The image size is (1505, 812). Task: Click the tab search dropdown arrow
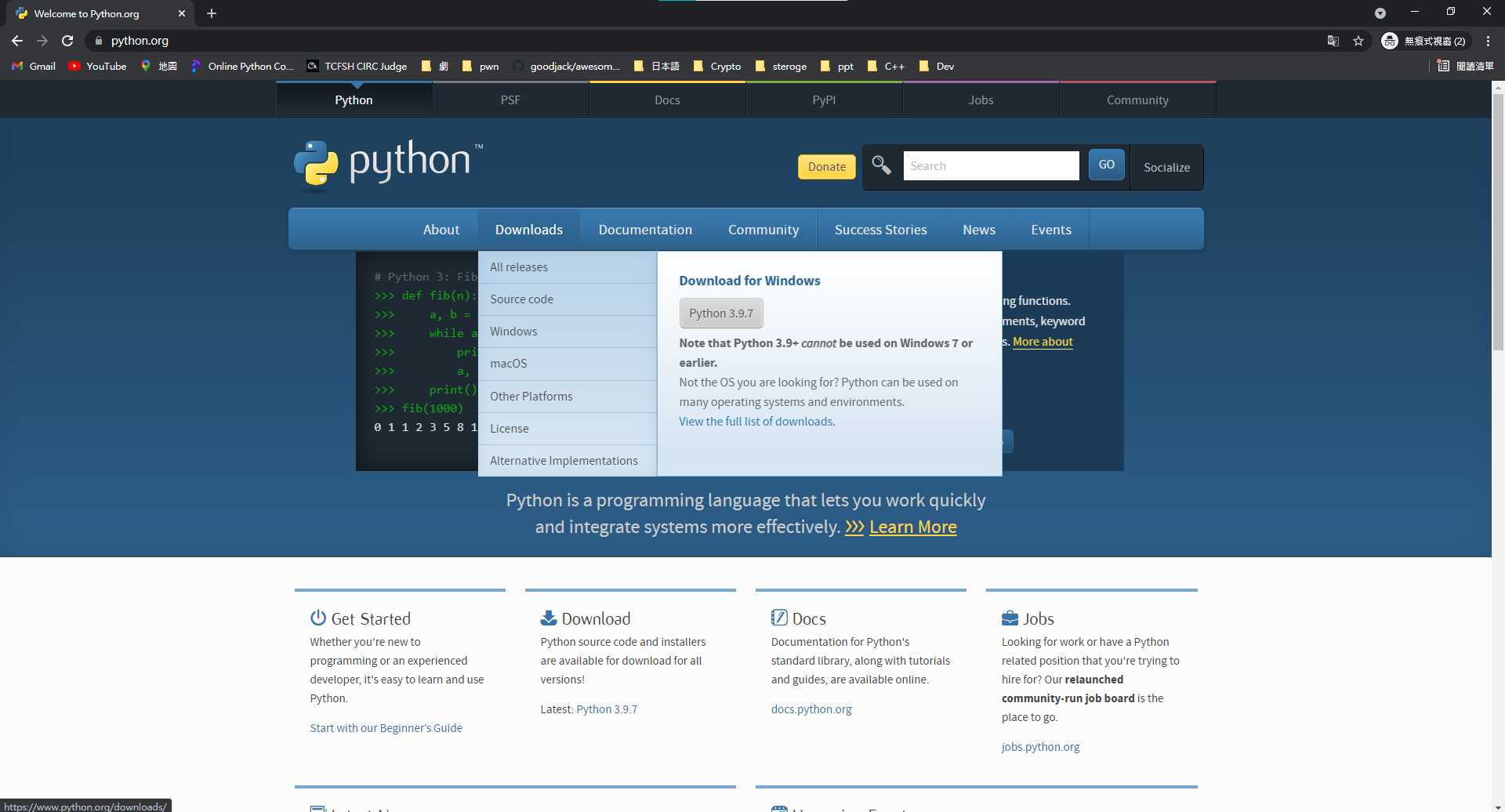pos(1380,13)
